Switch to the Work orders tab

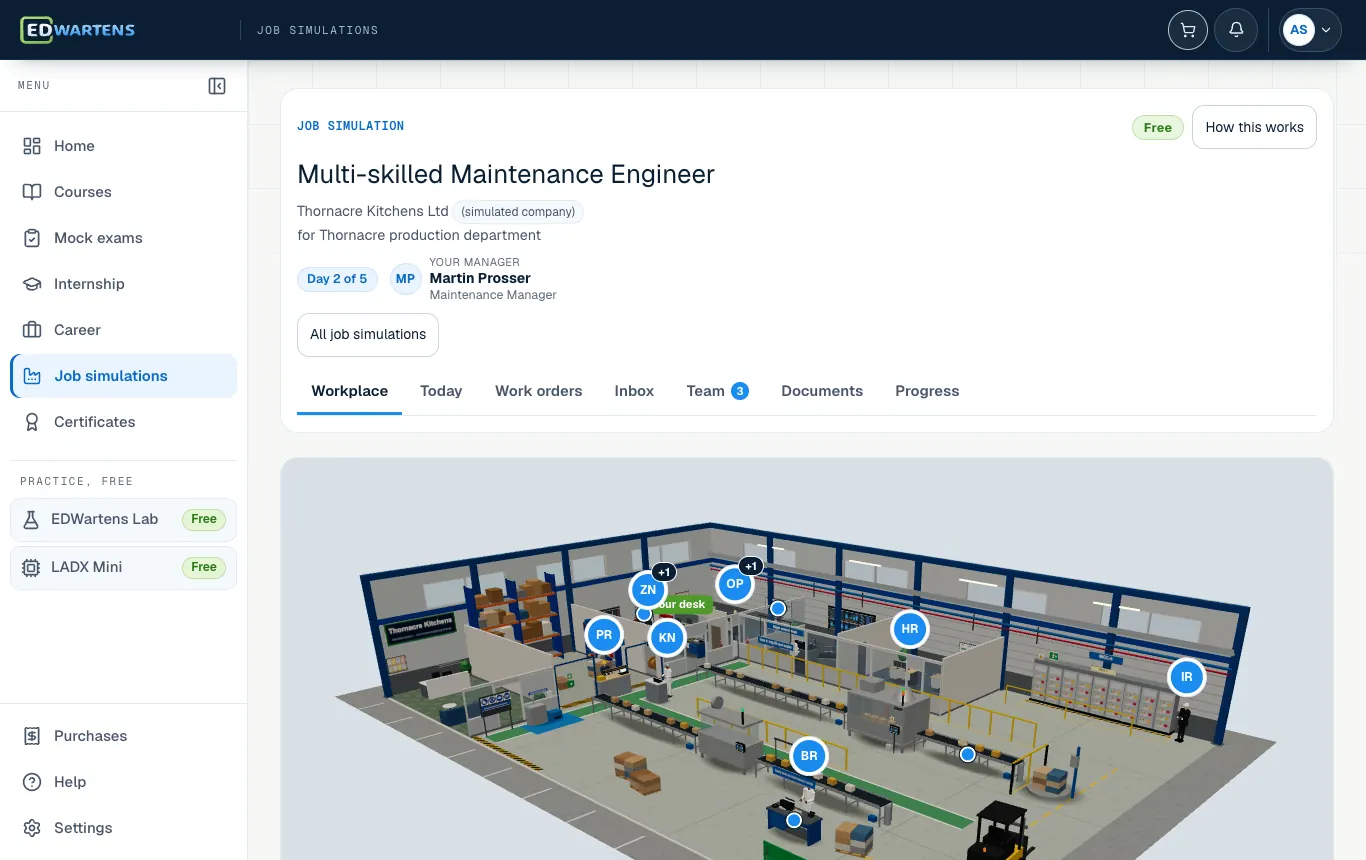538,391
